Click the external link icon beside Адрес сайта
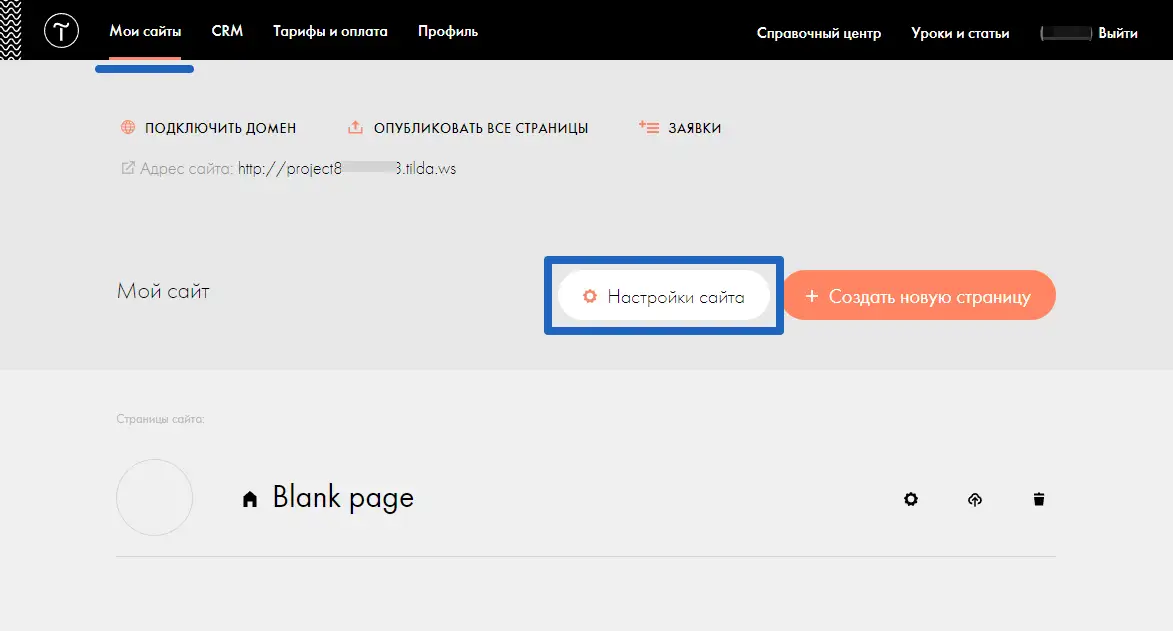1173x631 pixels. pos(127,169)
